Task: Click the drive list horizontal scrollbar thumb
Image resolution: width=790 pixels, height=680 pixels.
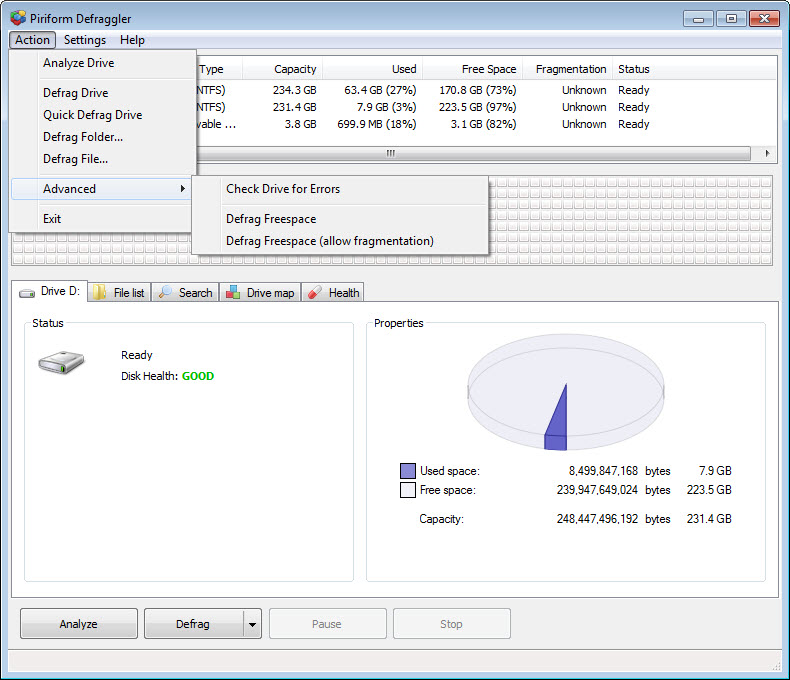Action: (x=473, y=153)
